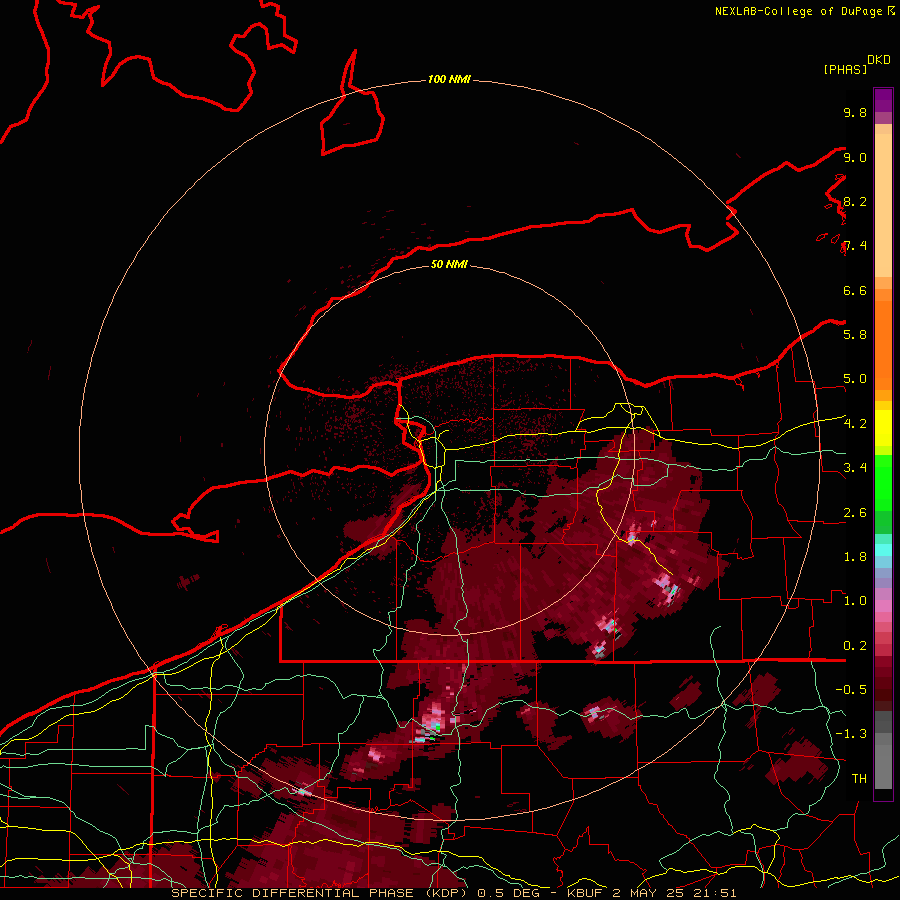Select the DKD label above the color scale
The width and height of the screenshot is (900, 900).
[879, 60]
